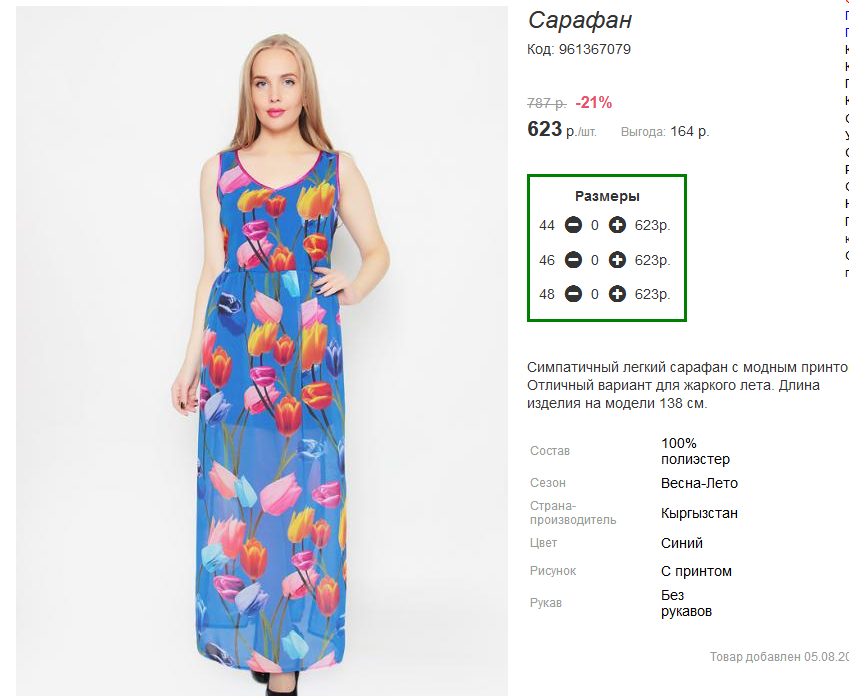Click the Сарафан product title
849x696 pixels.
click(x=580, y=21)
